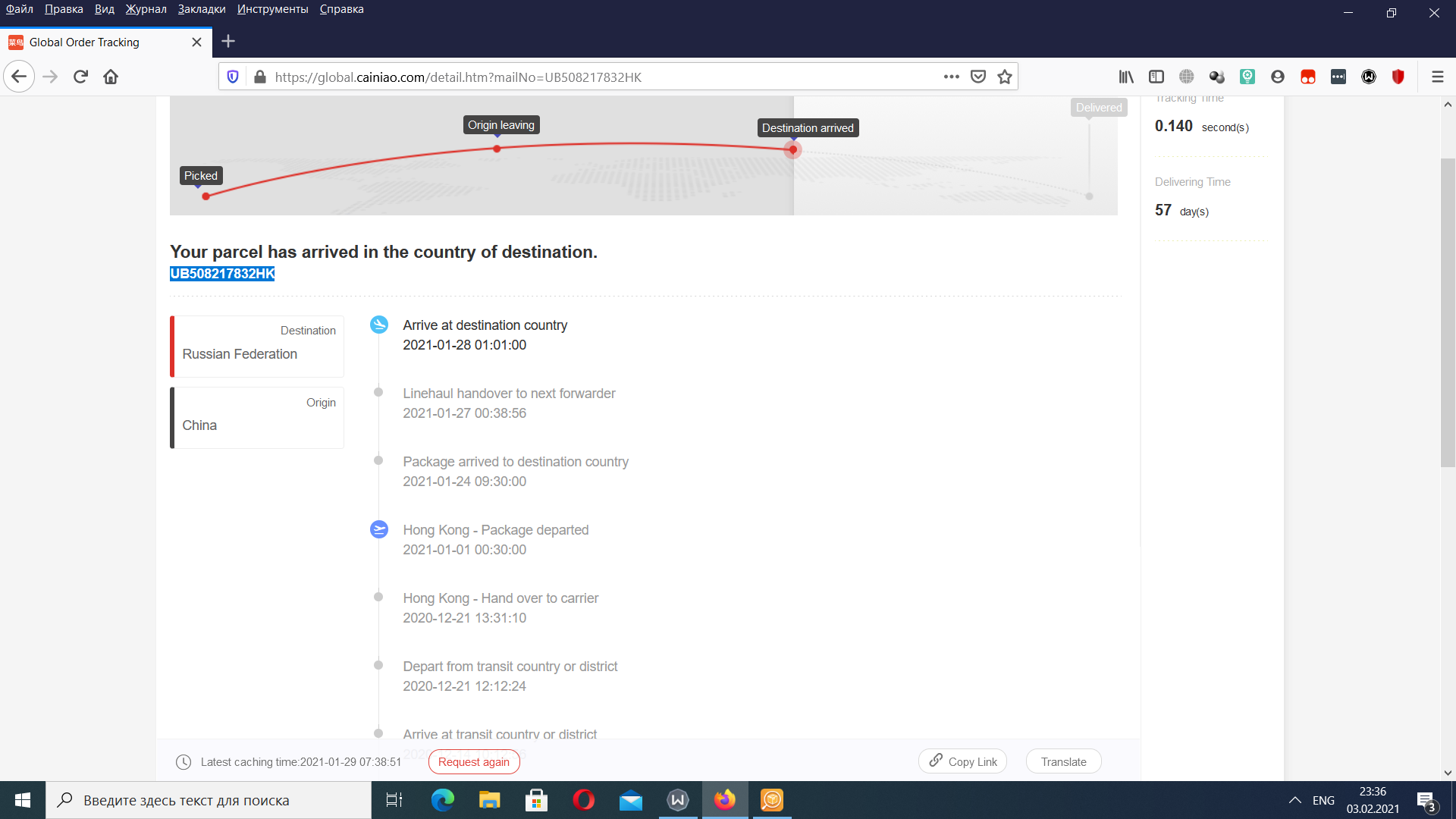Show hidden system tray icons
Image resolution: width=1456 pixels, height=819 pixels.
[x=1295, y=800]
